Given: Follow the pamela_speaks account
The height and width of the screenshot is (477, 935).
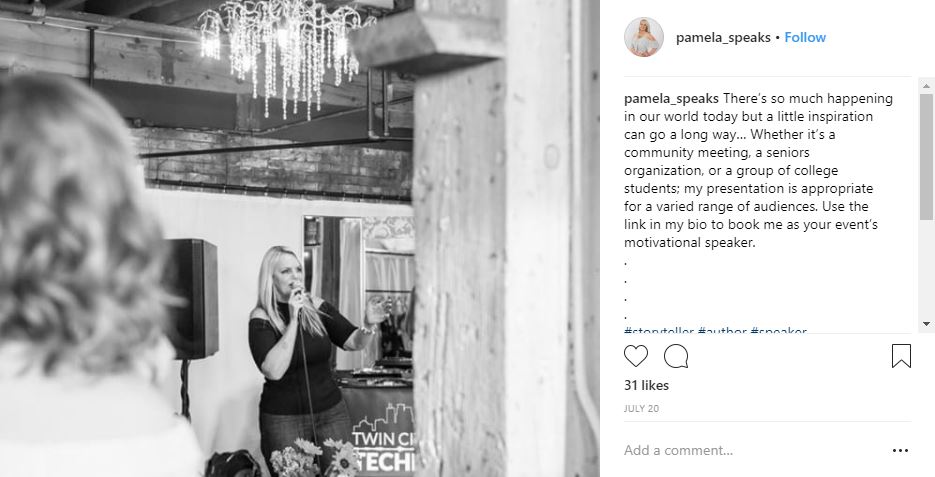Looking at the screenshot, I should pyautogui.click(x=805, y=37).
